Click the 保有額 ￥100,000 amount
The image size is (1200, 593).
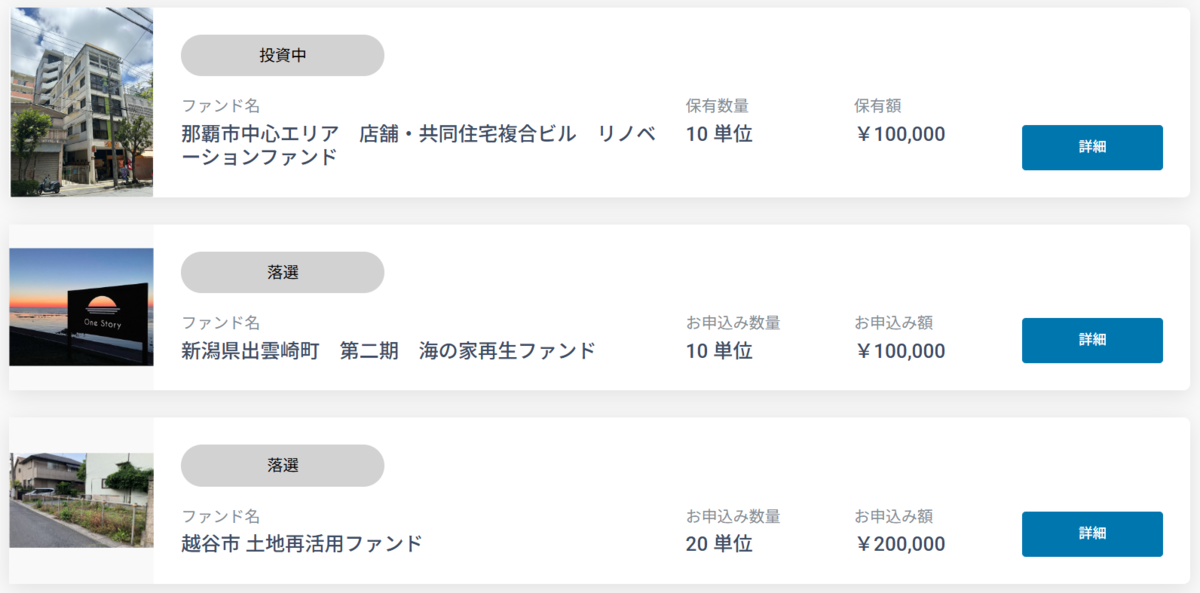click(x=900, y=134)
